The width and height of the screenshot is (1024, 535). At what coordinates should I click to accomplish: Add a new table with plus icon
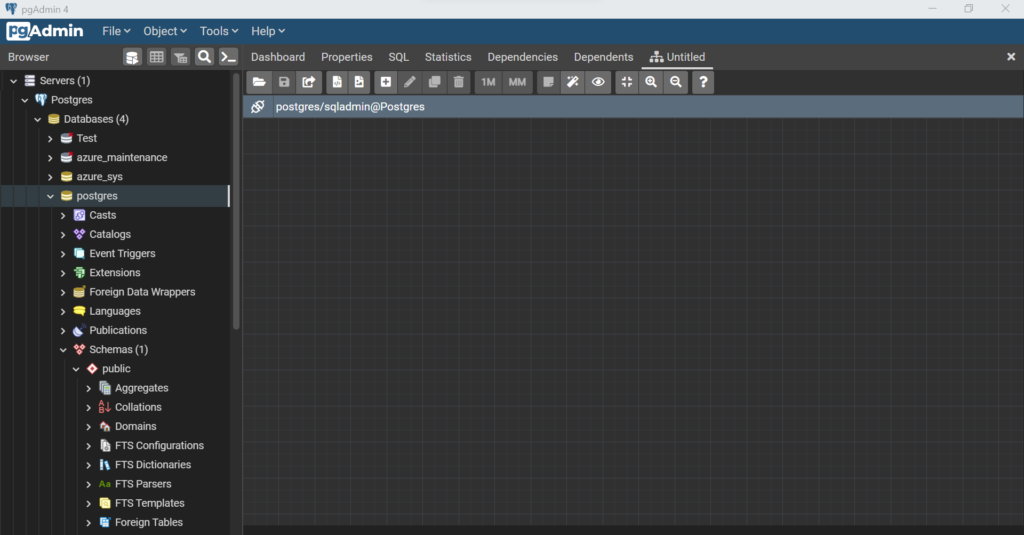pyautogui.click(x=386, y=82)
